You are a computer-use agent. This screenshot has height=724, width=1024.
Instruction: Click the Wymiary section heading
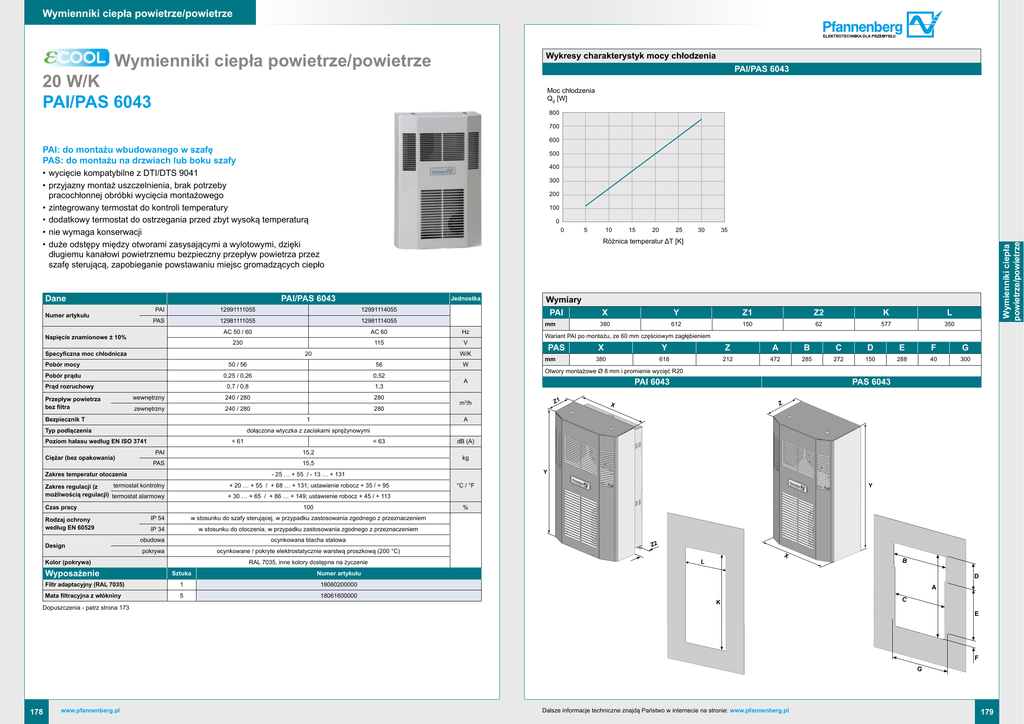point(563,300)
